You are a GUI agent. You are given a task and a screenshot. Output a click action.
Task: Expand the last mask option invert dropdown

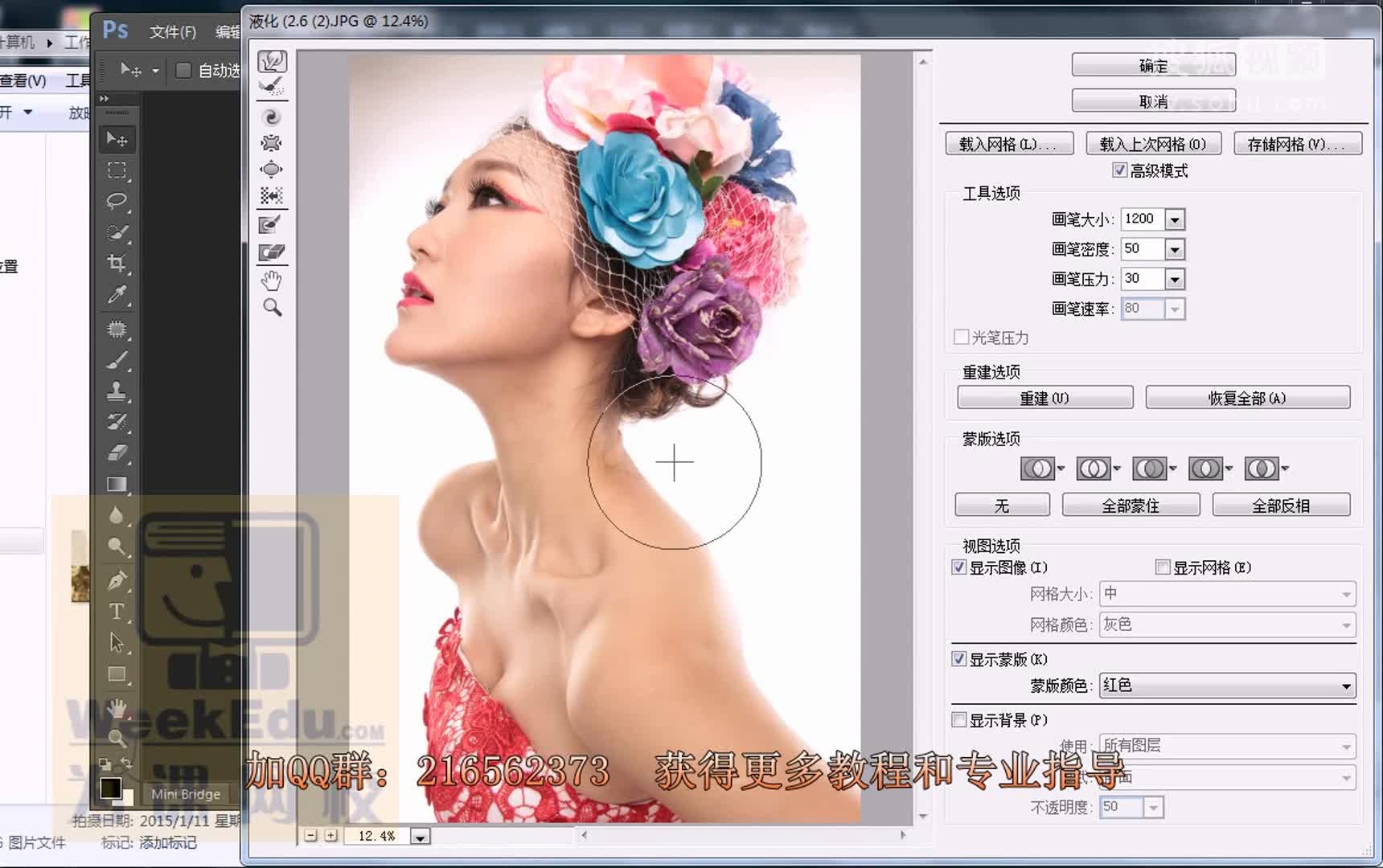pyautogui.click(x=1285, y=469)
